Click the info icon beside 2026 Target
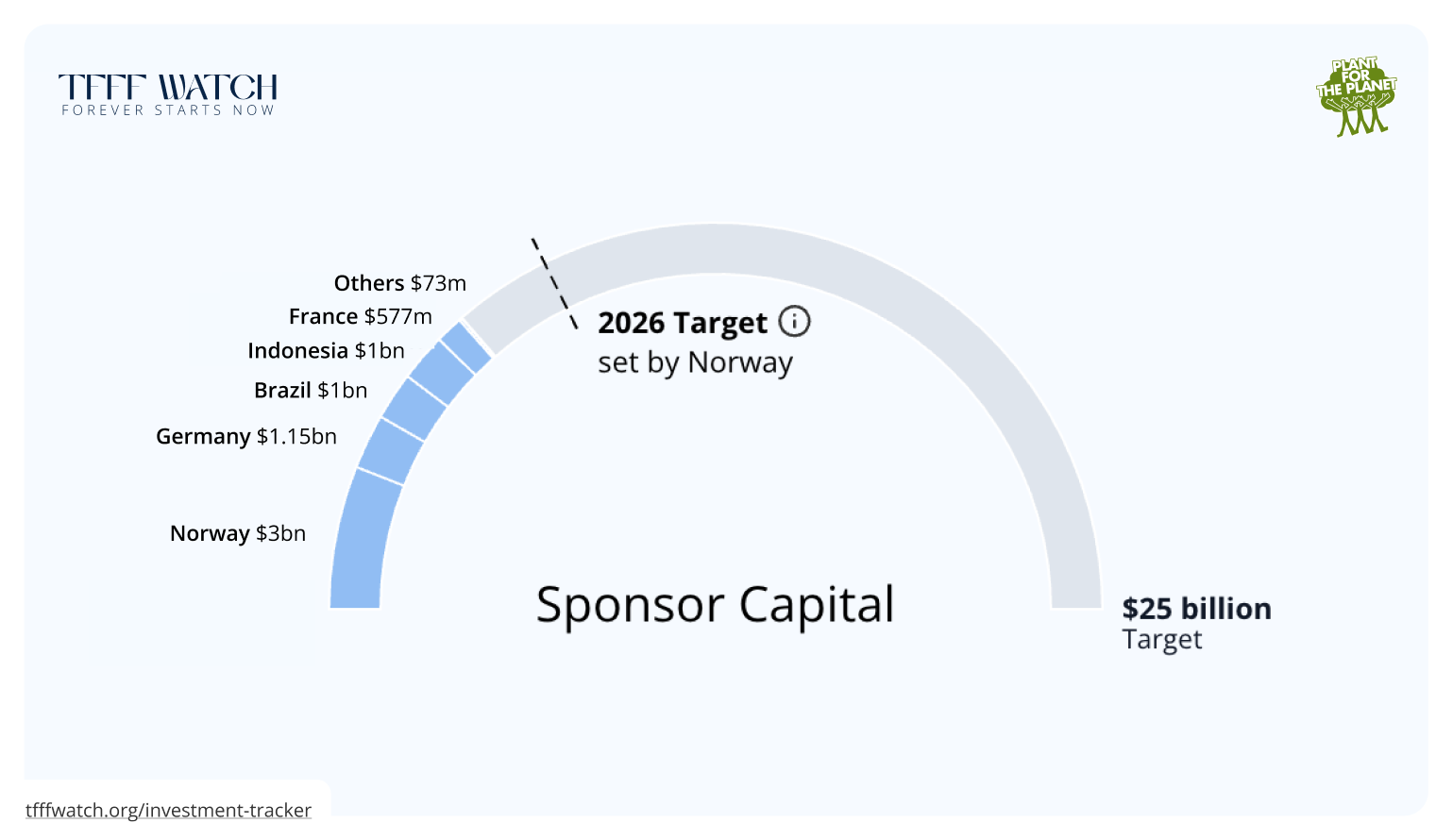Viewport: 1453px width, 840px height. coord(794,322)
